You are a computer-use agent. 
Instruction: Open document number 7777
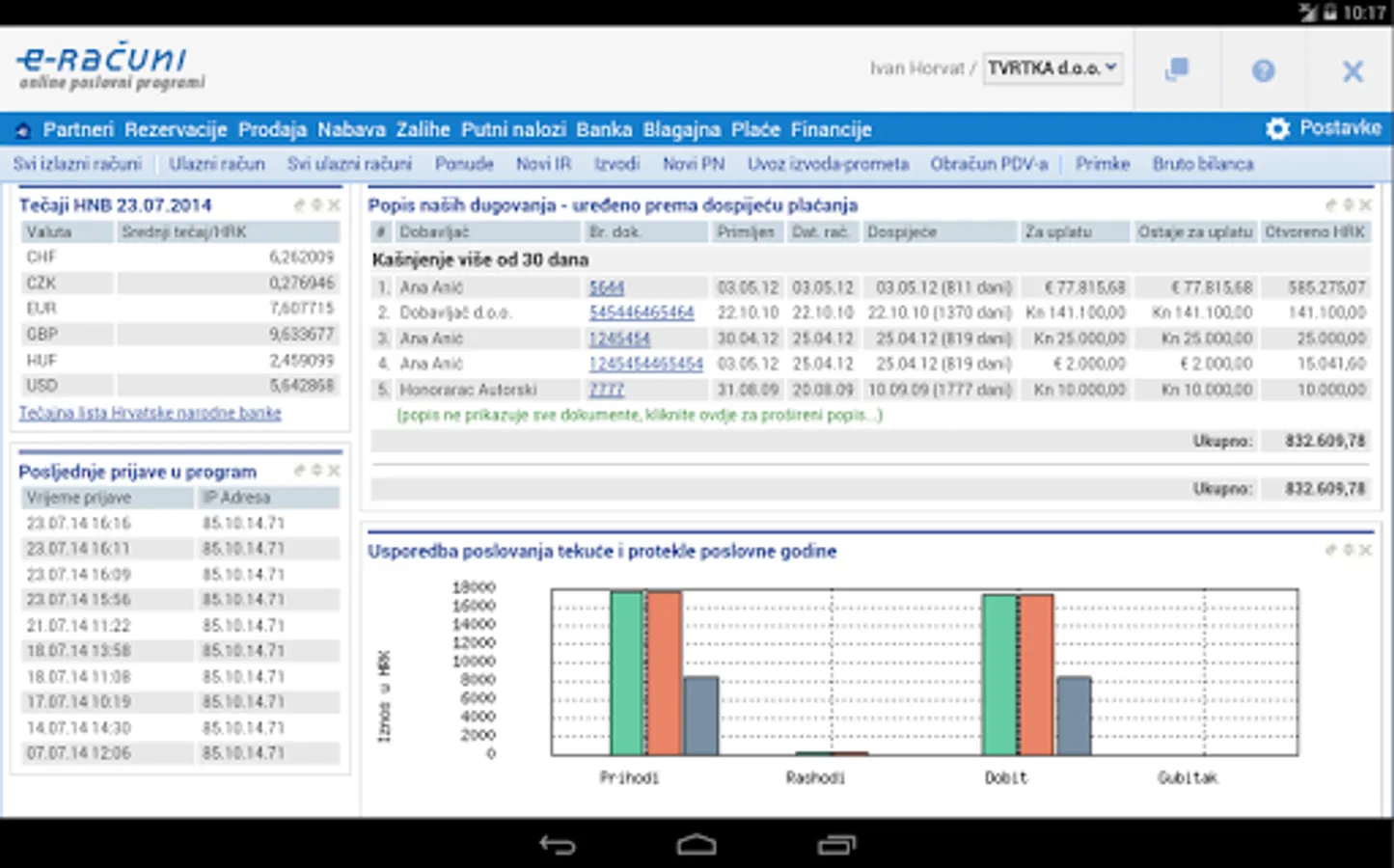tap(607, 390)
